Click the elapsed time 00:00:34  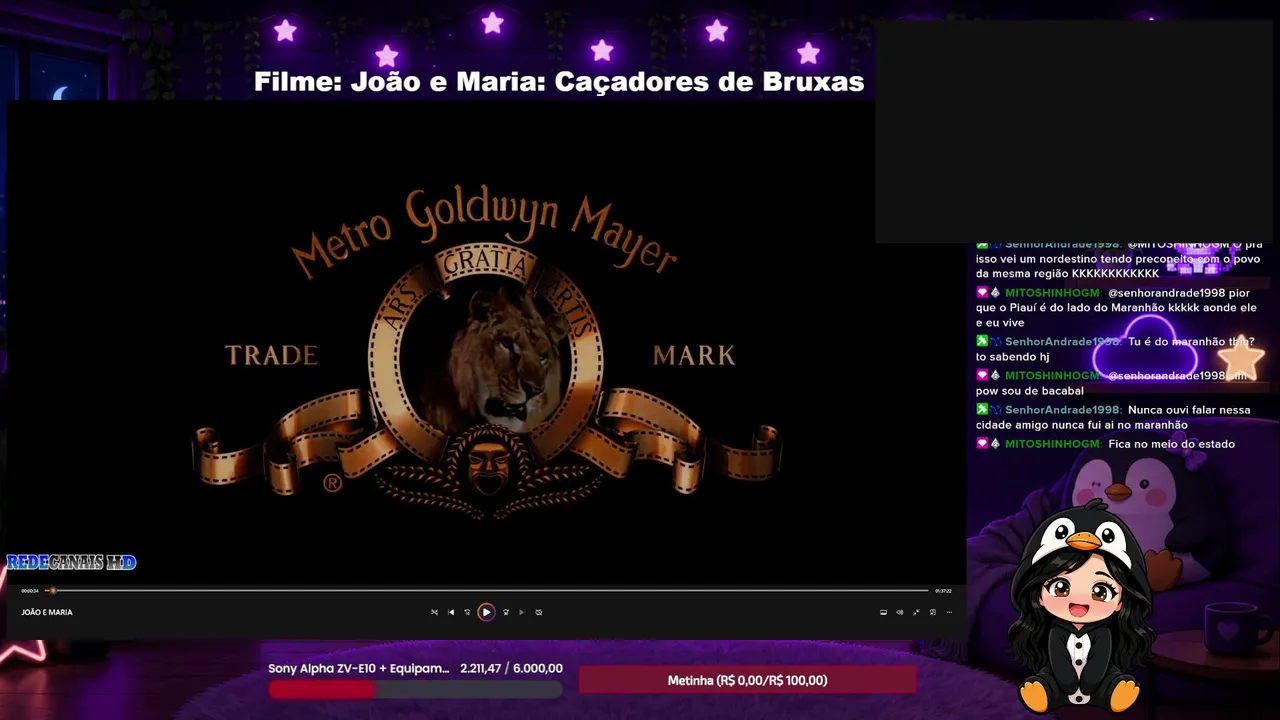point(30,591)
